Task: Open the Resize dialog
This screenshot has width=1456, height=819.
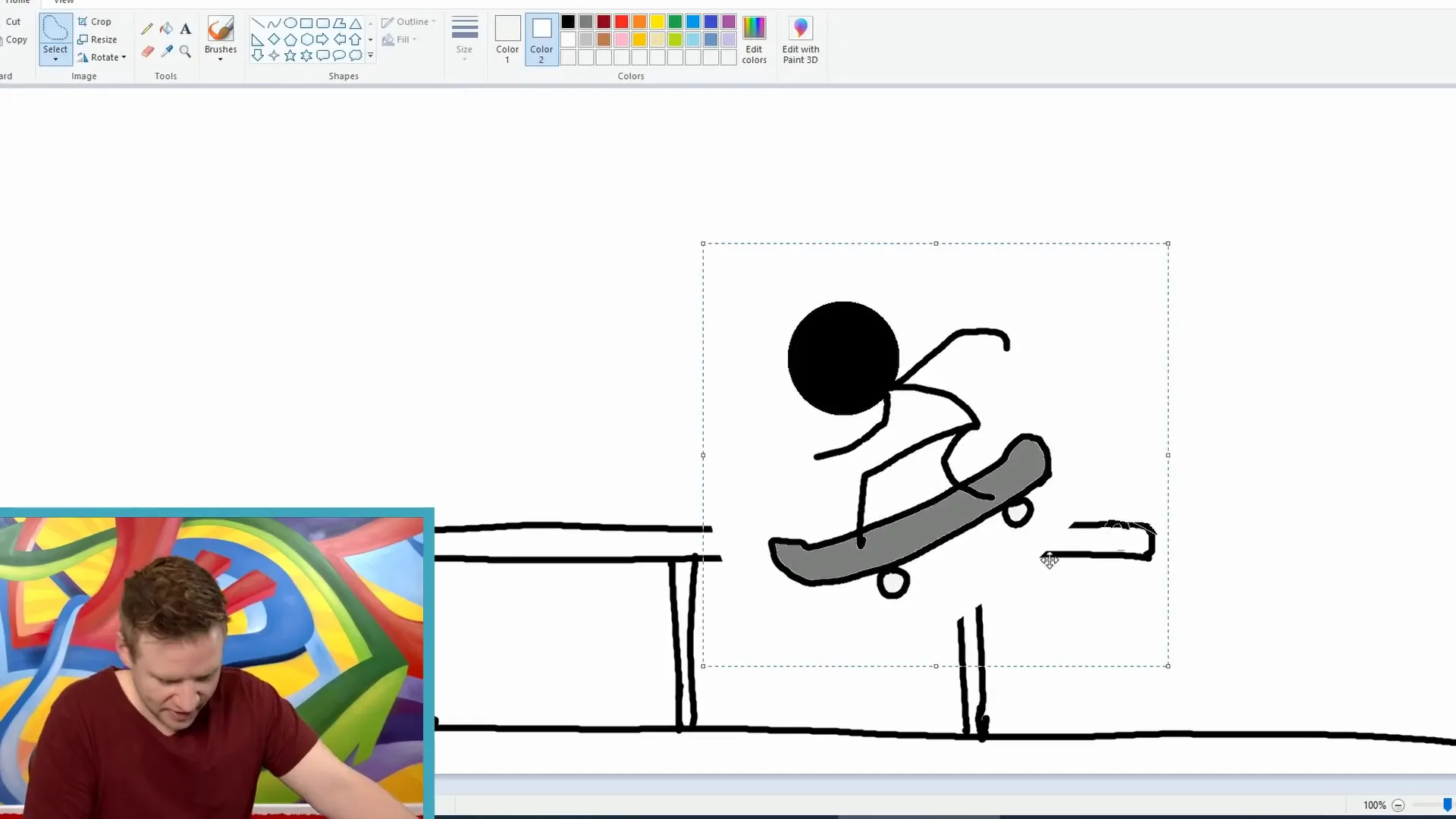Action: (x=97, y=39)
